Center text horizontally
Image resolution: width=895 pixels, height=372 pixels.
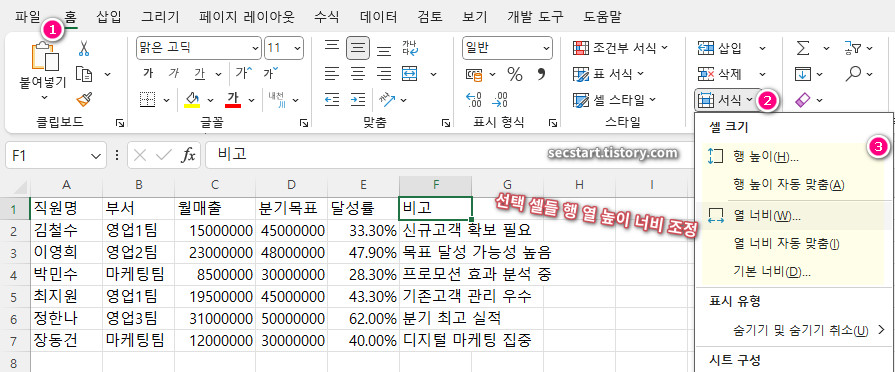(358, 74)
